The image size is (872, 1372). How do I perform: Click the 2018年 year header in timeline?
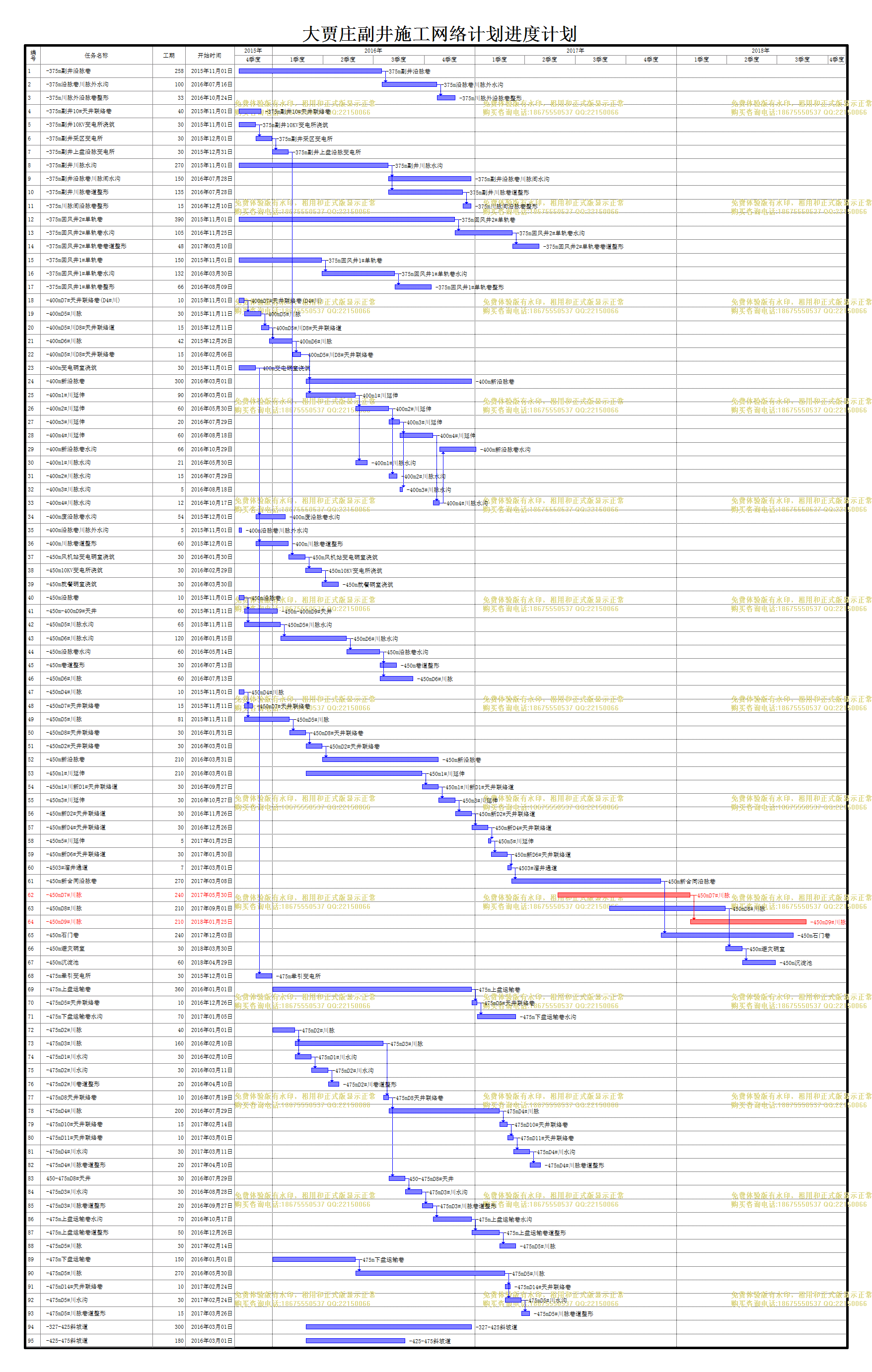click(x=761, y=51)
